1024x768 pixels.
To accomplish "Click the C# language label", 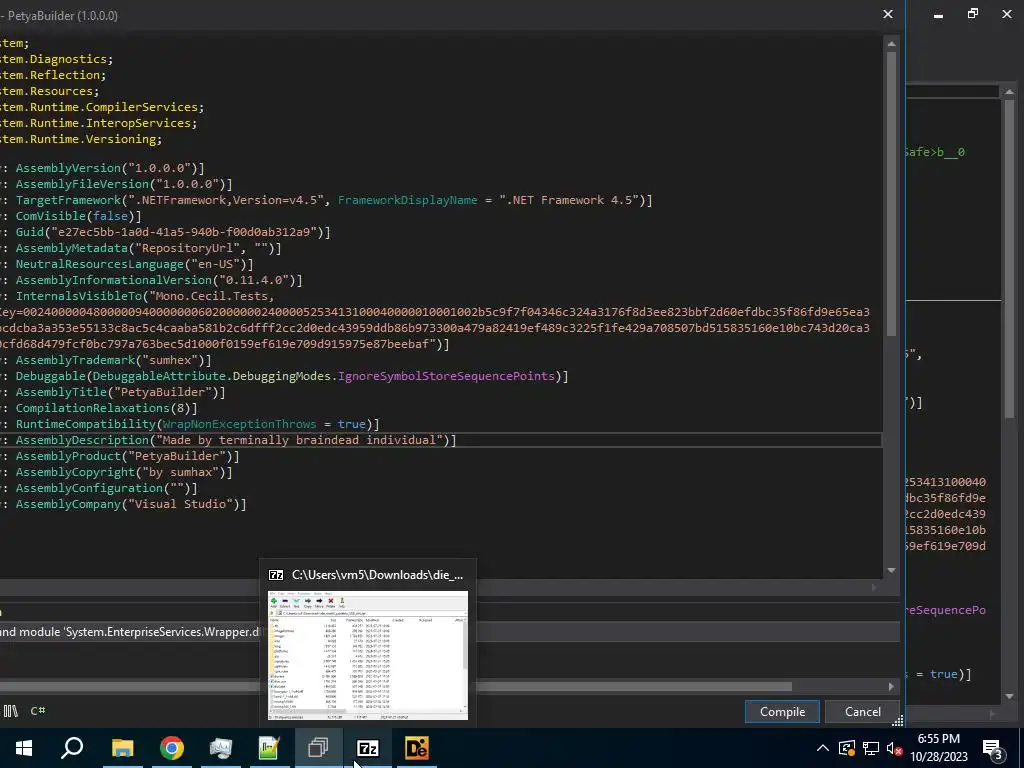I will coord(38,711).
